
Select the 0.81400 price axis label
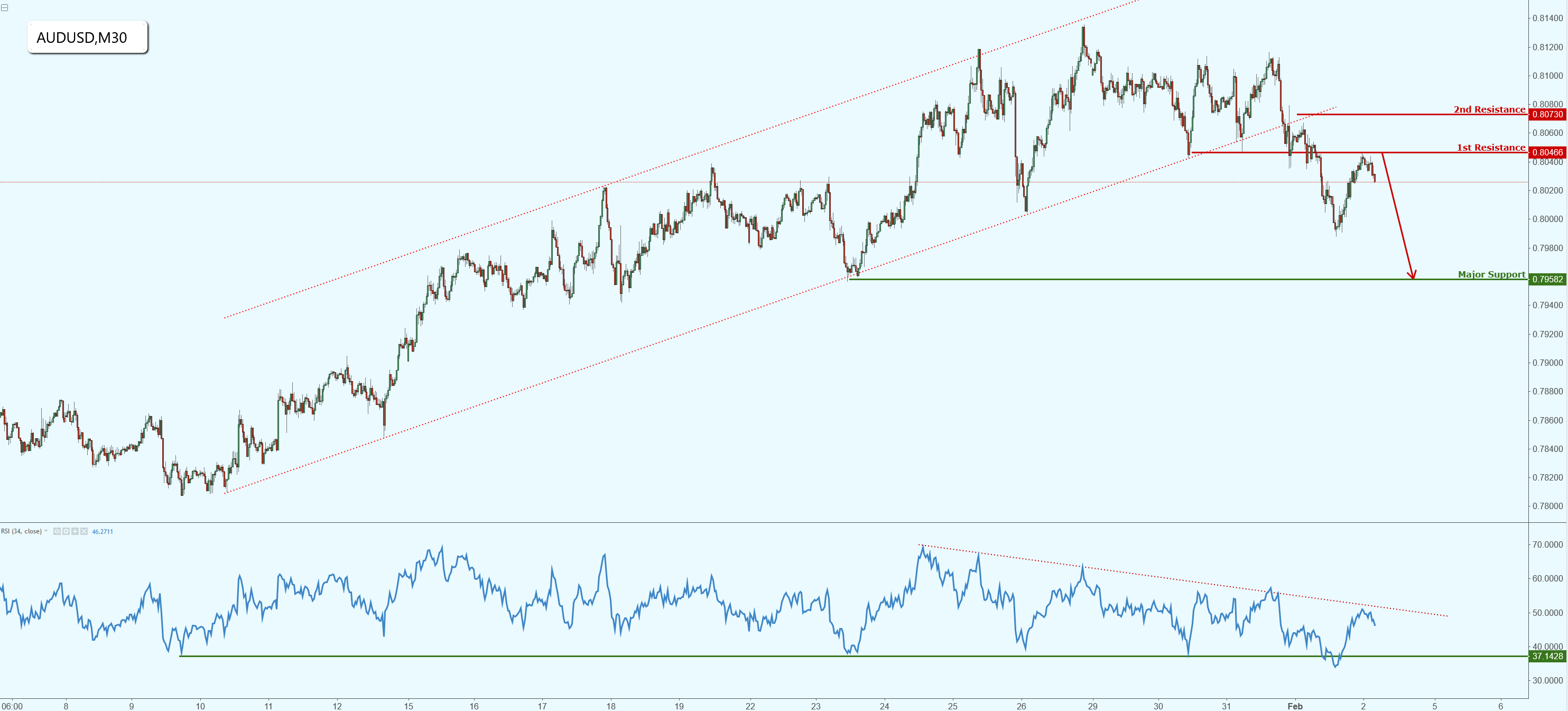[x=1547, y=19]
